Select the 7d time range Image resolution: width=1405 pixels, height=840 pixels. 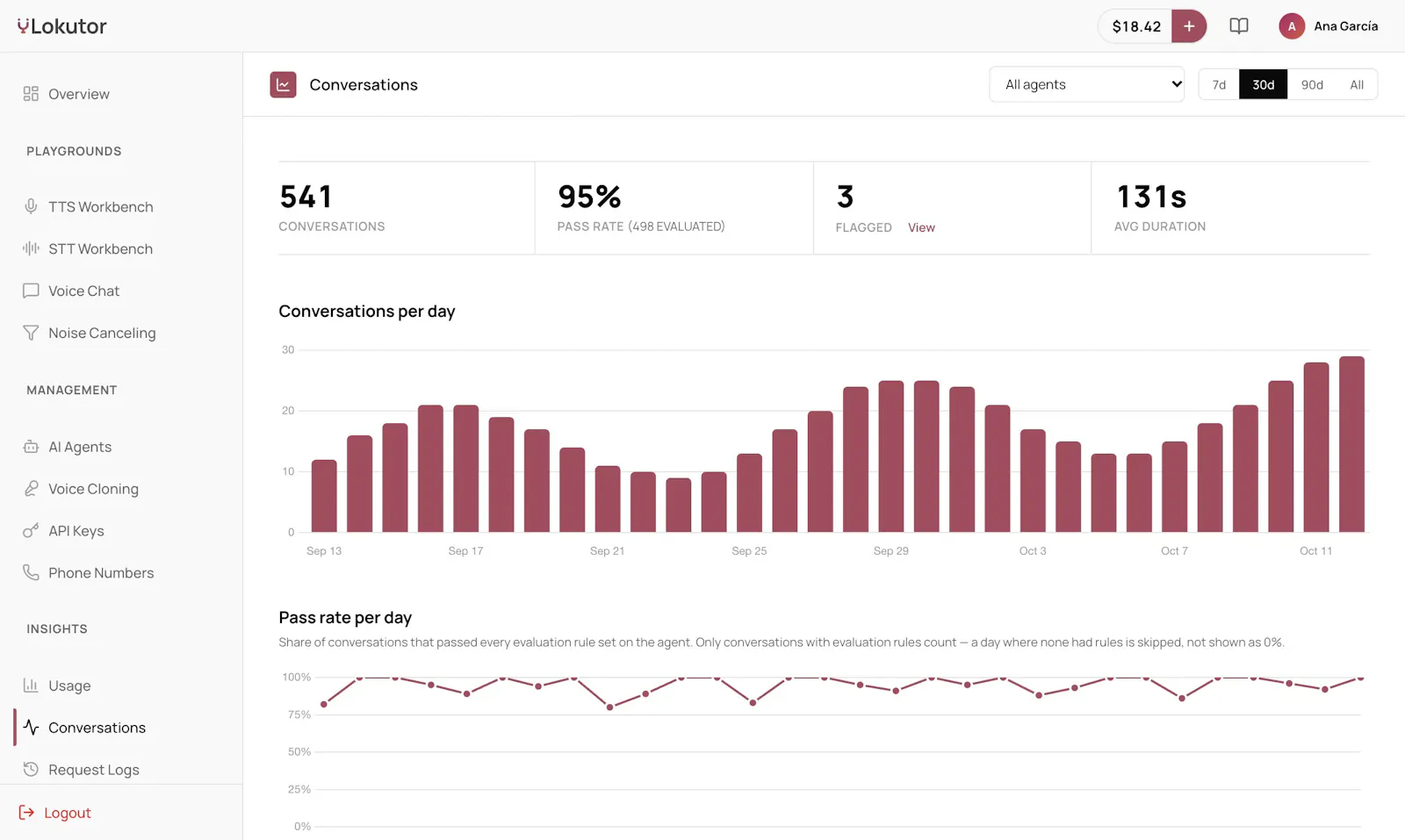(1219, 84)
